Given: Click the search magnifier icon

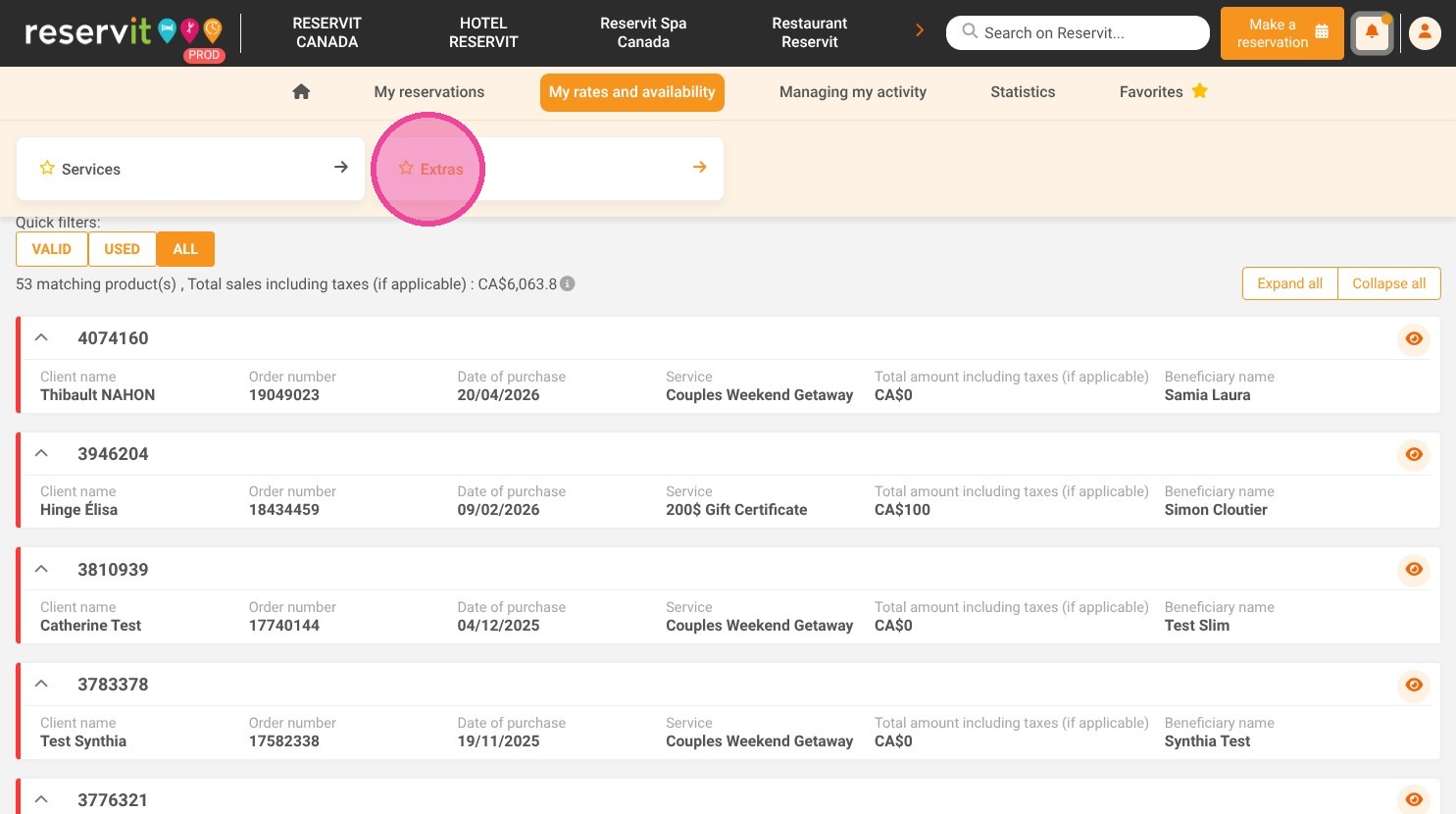Looking at the screenshot, I should (970, 31).
